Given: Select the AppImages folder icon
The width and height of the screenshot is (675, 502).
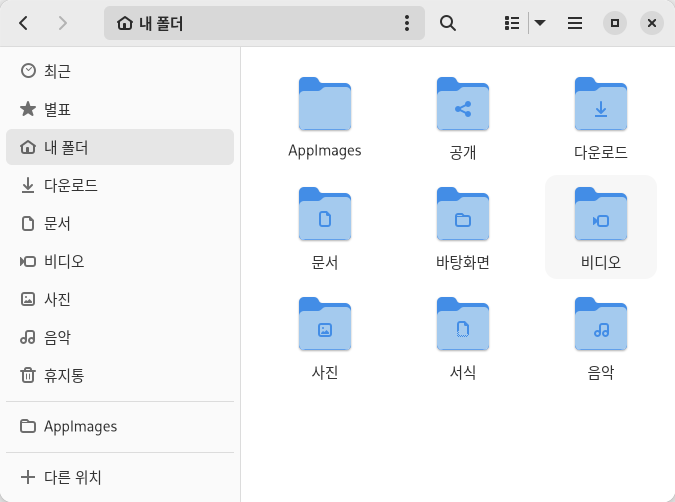Looking at the screenshot, I should click(325, 104).
